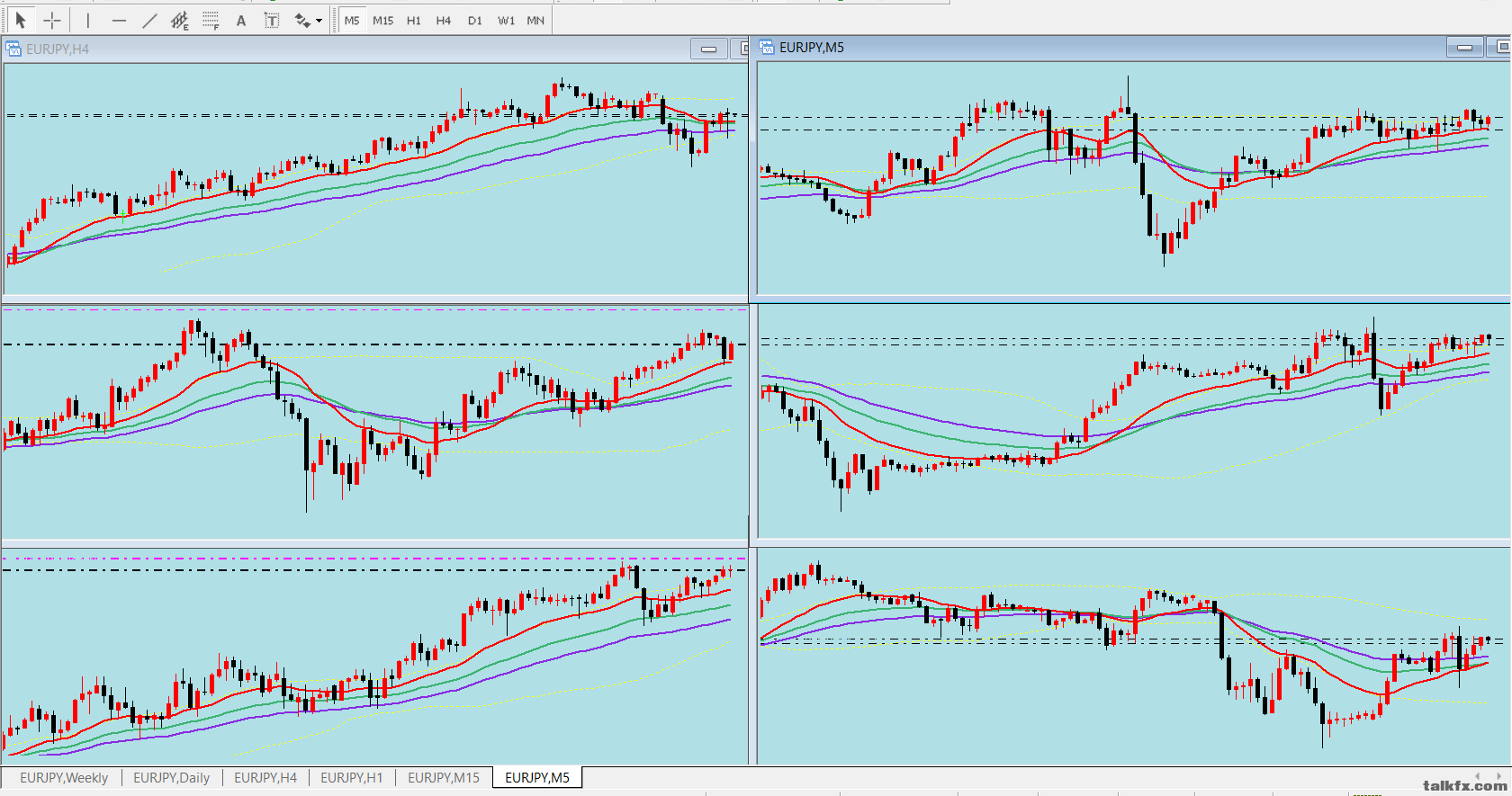Switch to the EURJPY,H4 bottom tab
The width and height of the screenshot is (1512, 796).
tap(265, 777)
